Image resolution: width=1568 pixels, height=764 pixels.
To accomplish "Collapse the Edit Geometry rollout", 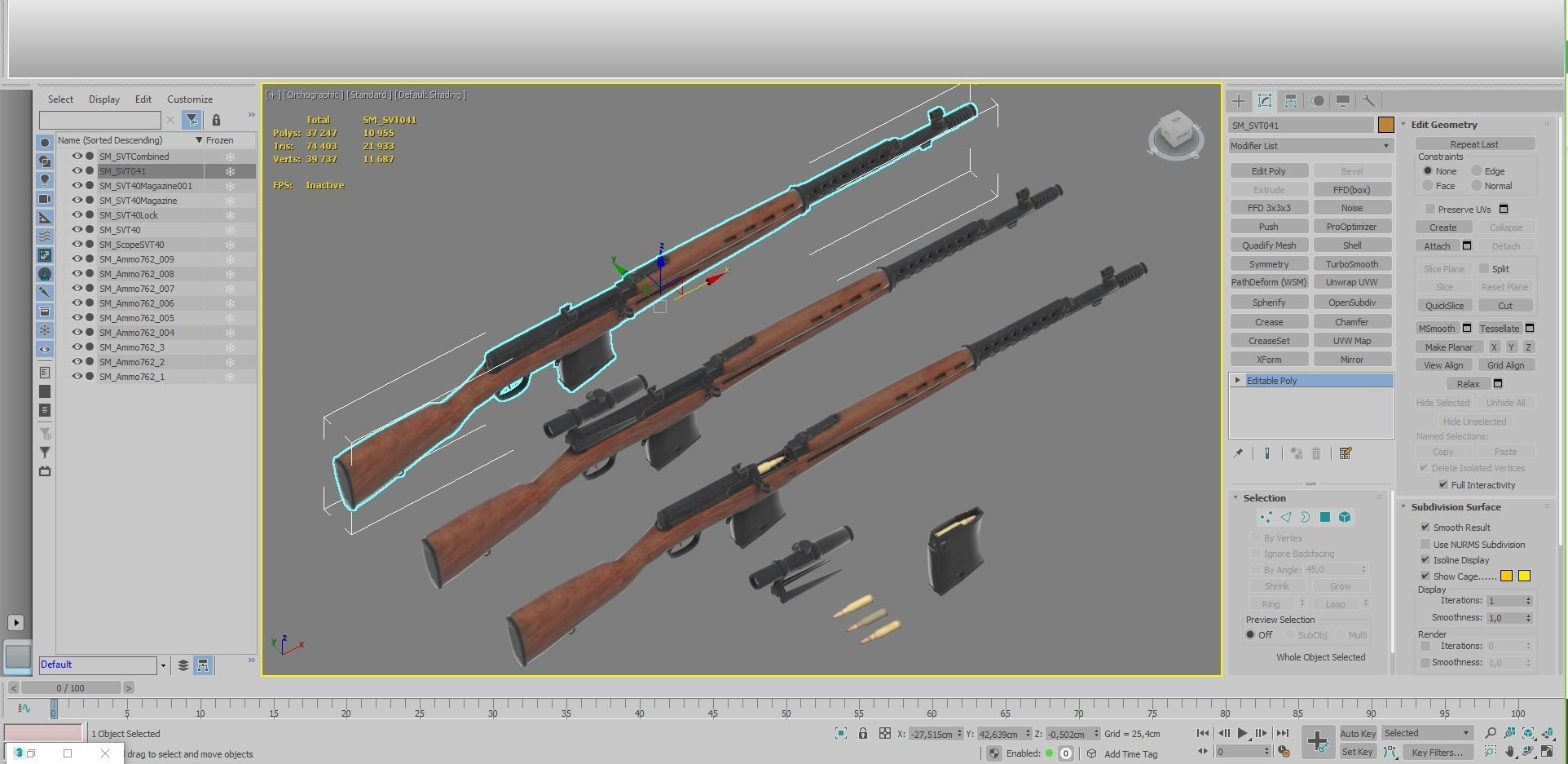I will point(1444,124).
